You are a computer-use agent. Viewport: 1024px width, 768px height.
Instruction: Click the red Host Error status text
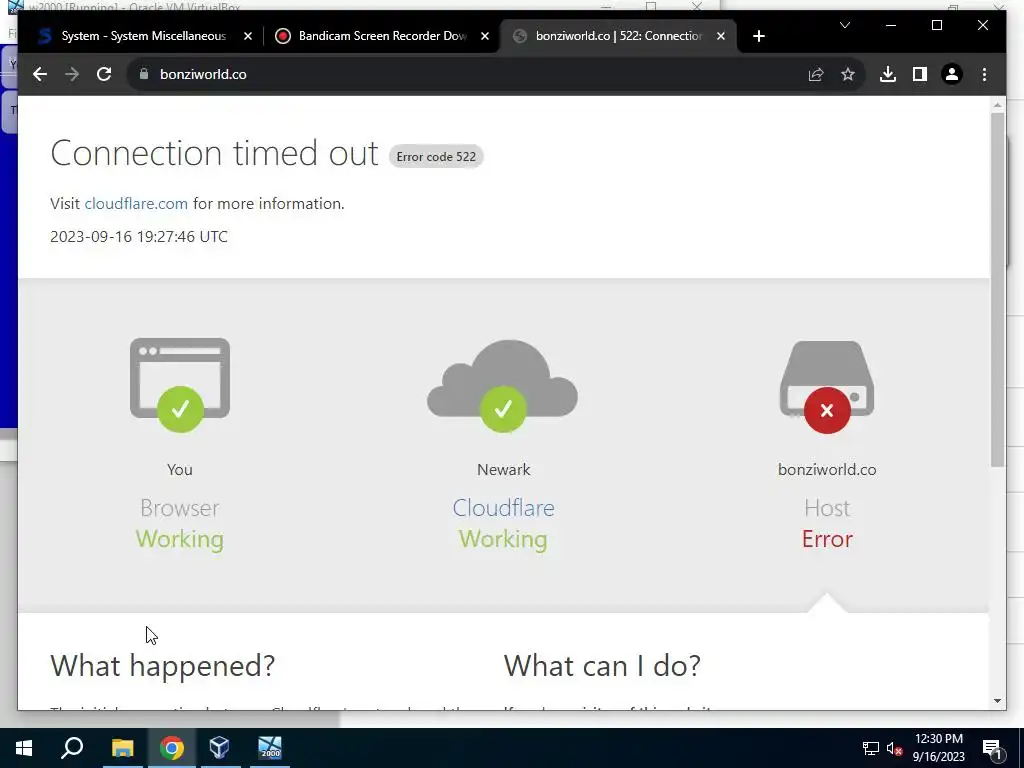point(827,539)
